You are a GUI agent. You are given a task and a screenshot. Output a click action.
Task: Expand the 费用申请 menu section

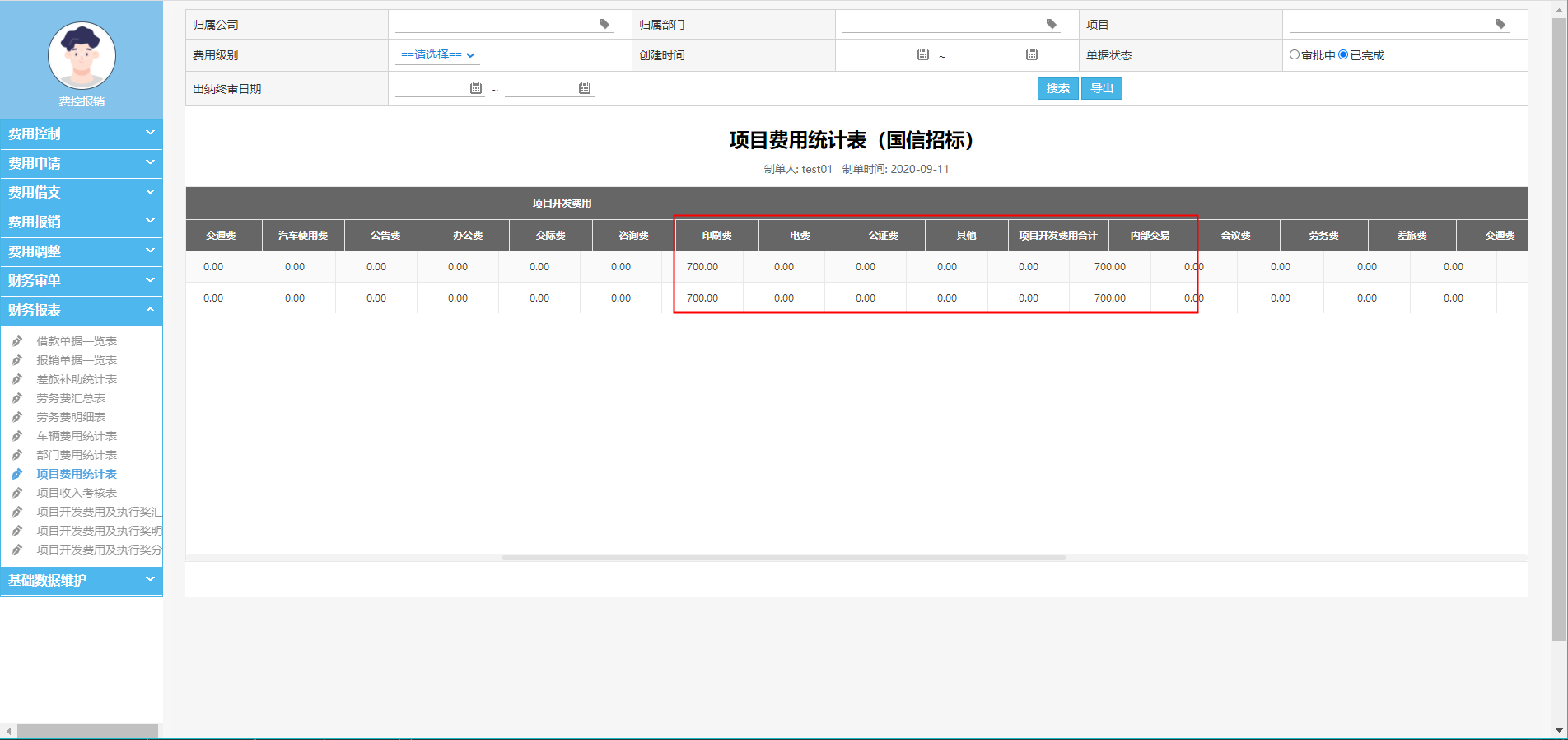point(82,163)
